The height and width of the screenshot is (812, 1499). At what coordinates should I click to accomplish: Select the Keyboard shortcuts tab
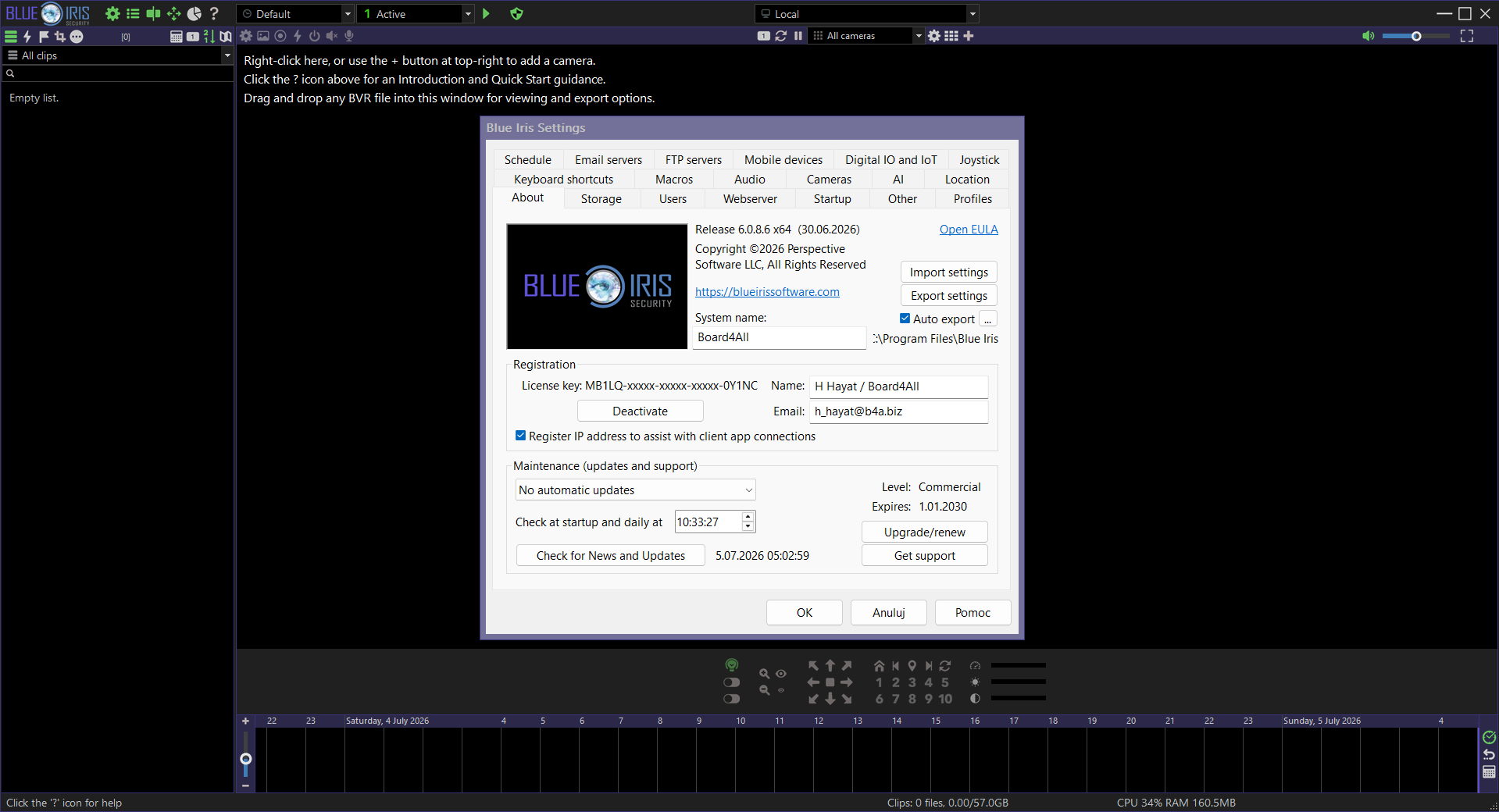tap(563, 180)
